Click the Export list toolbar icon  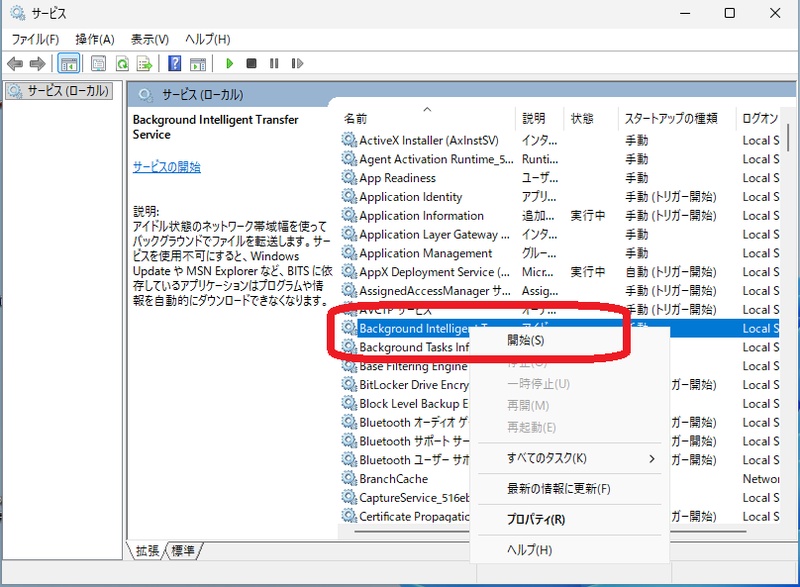pos(144,64)
